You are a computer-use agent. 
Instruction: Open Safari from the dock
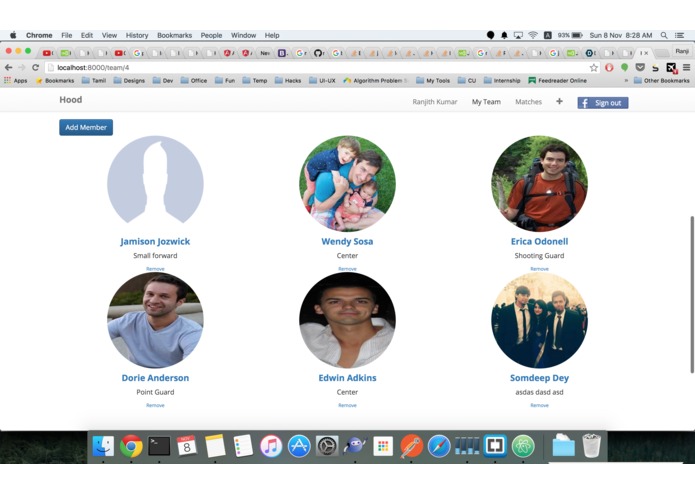pyautogui.click(x=439, y=446)
